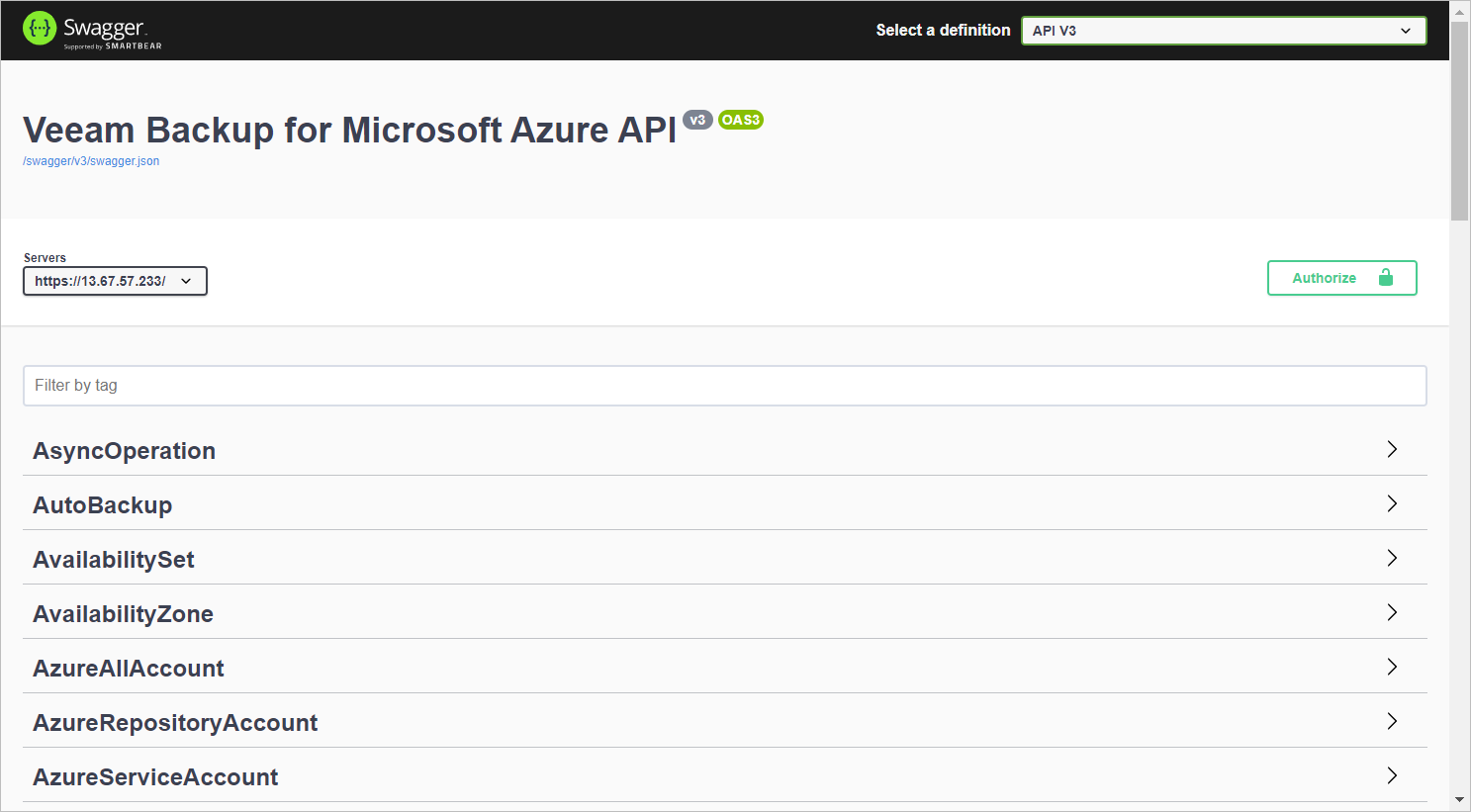The width and height of the screenshot is (1471, 812).
Task: Click the v3 version badge
Action: [x=697, y=120]
